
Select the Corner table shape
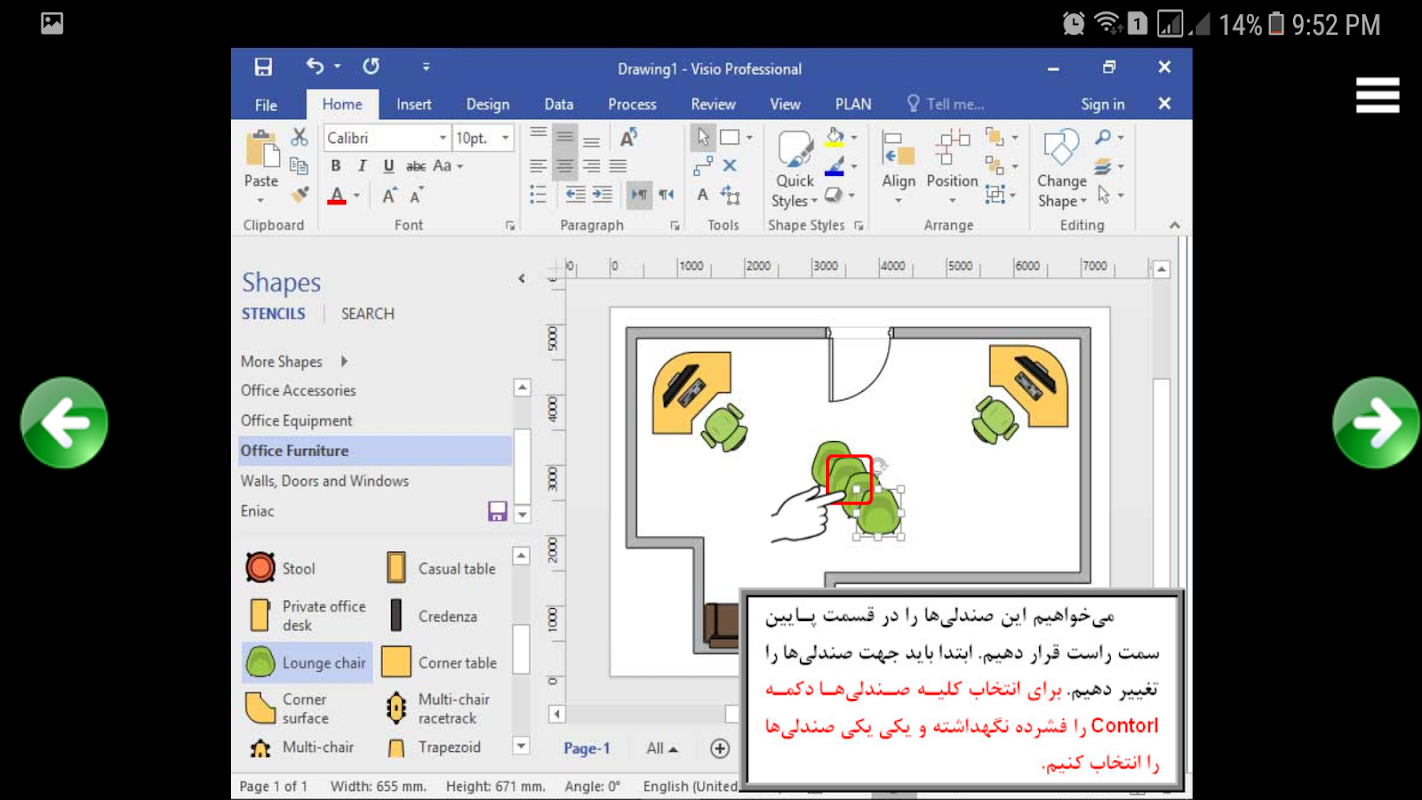pyautogui.click(x=440, y=662)
